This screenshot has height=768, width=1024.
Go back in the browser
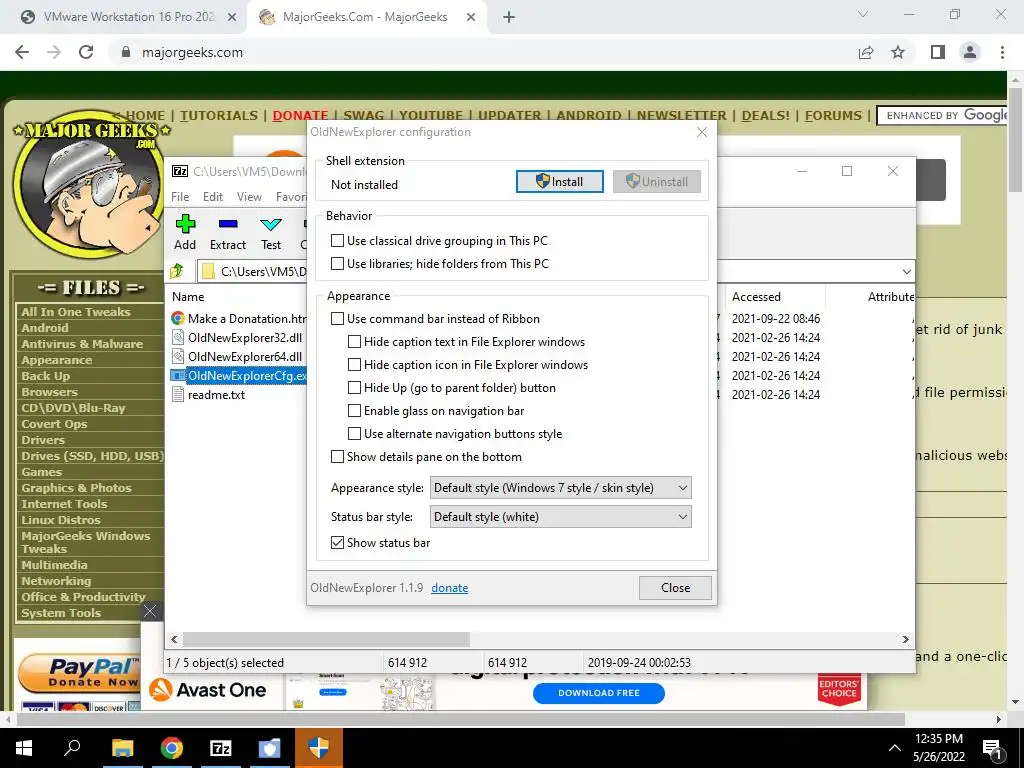pos(22,52)
